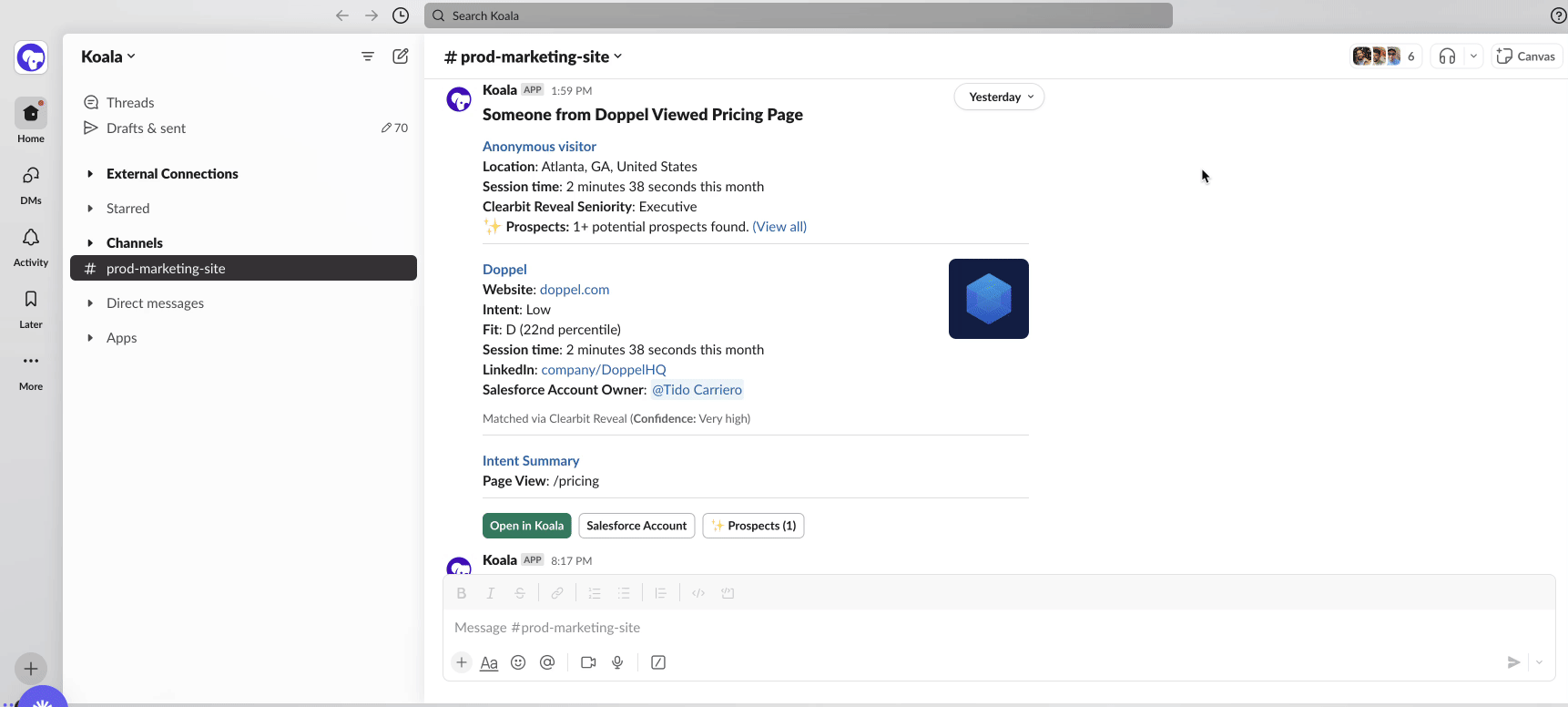This screenshot has width=1568, height=707.
Task: Open the Intent Summary link
Action: click(531, 461)
